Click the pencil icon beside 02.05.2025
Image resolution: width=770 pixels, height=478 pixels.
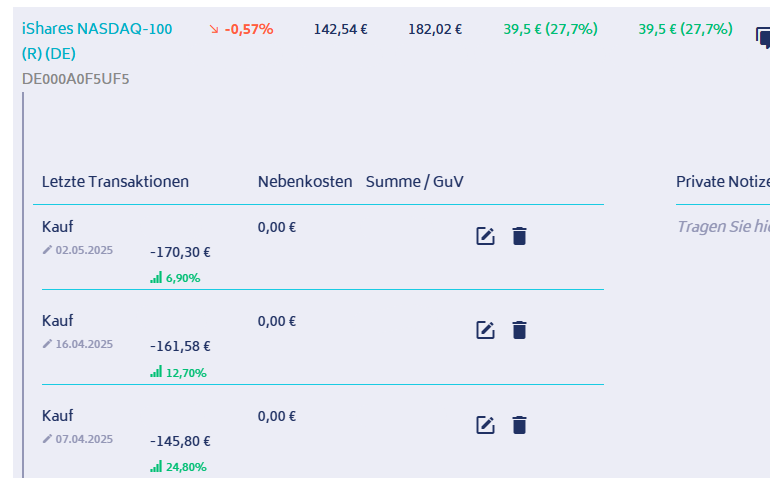click(x=47, y=250)
